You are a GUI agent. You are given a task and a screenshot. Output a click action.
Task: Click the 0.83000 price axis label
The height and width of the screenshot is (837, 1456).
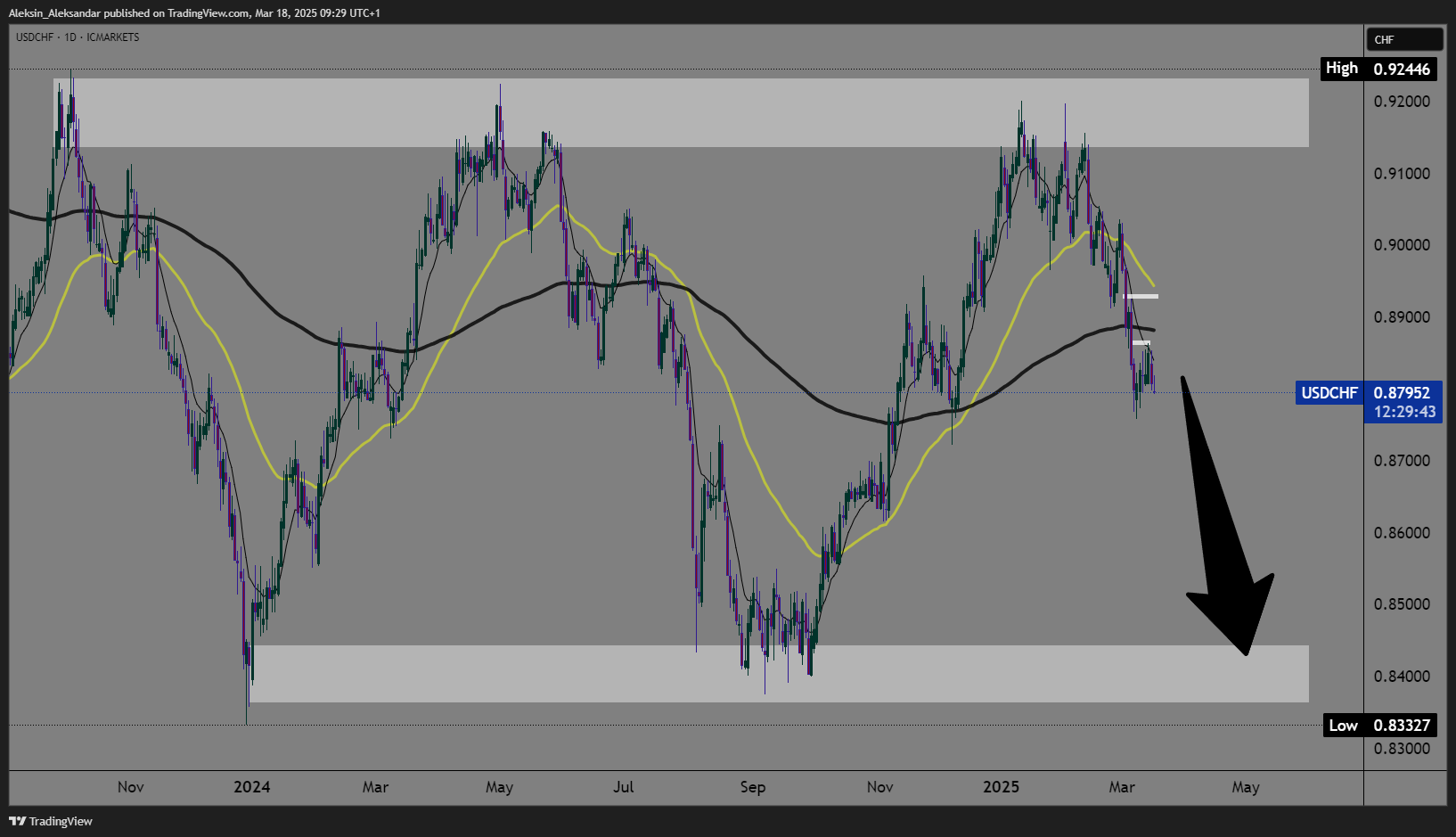pyautogui.click(x=1402, y=749)
